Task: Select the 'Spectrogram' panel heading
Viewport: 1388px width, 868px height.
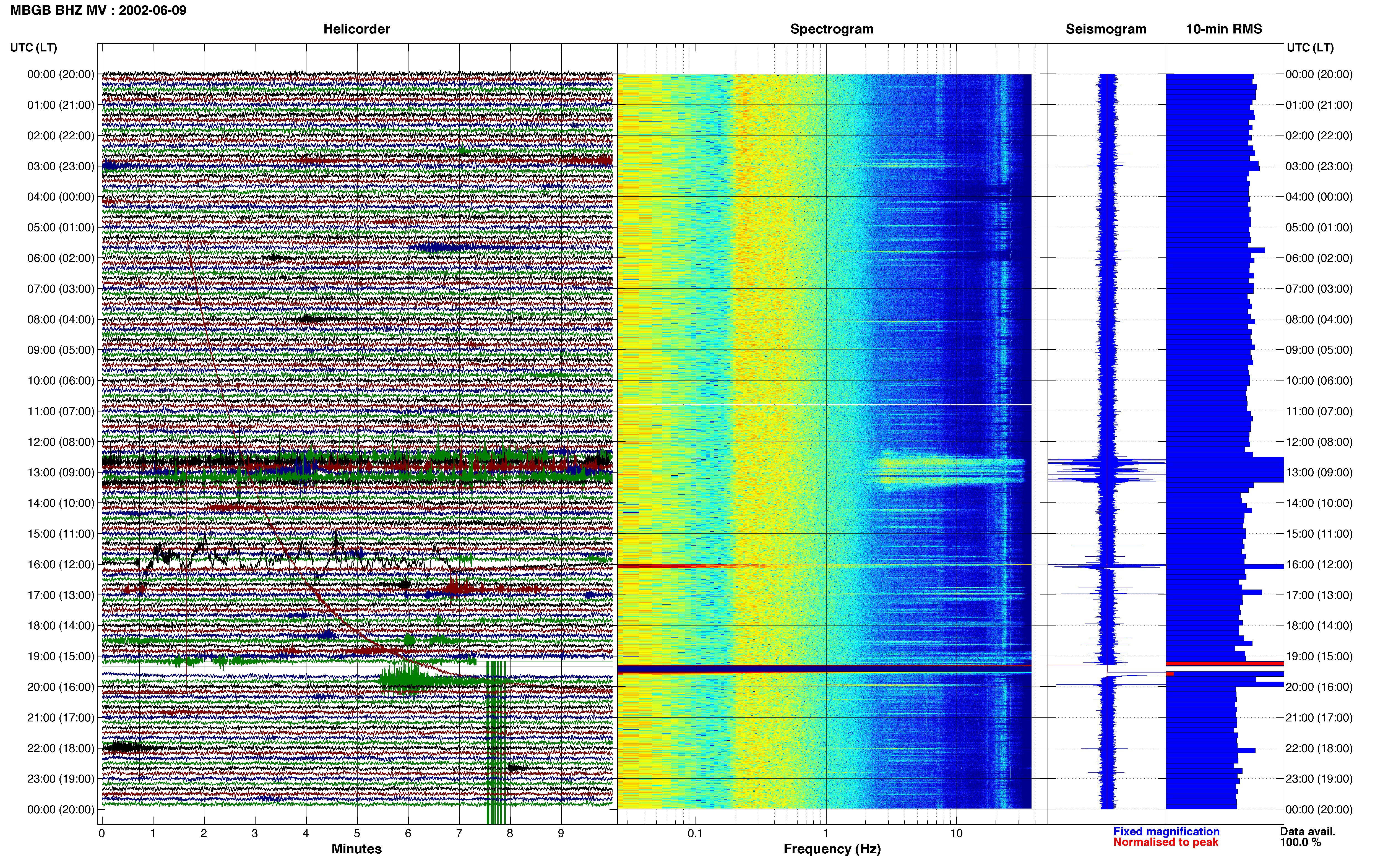Action: click(832, 29)
